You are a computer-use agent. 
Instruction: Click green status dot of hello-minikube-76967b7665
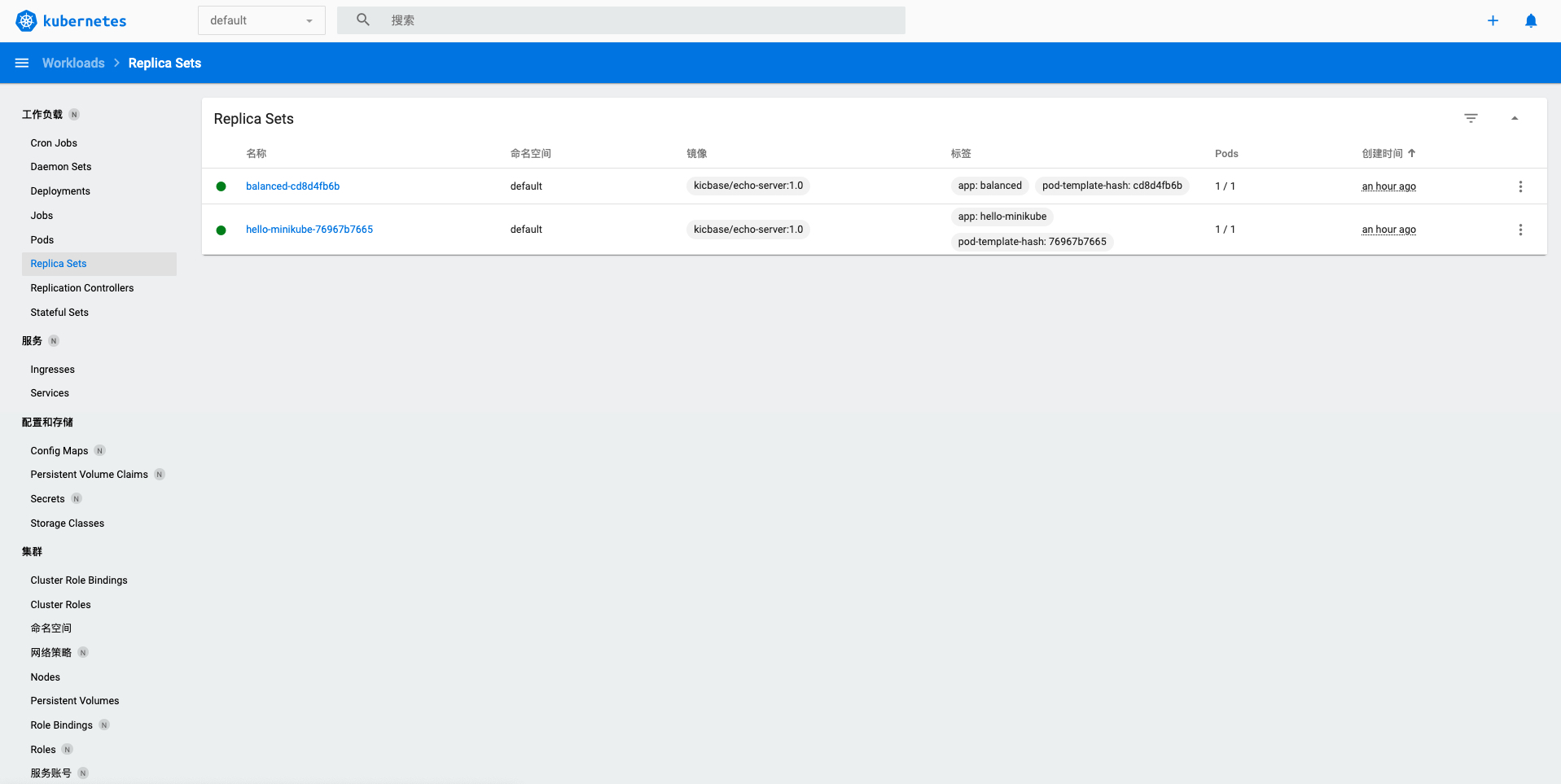(x=221, y=230)
